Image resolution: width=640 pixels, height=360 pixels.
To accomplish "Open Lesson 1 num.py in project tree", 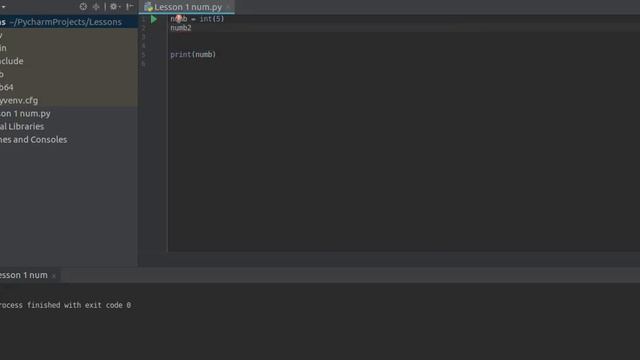I will click(25, 113).
